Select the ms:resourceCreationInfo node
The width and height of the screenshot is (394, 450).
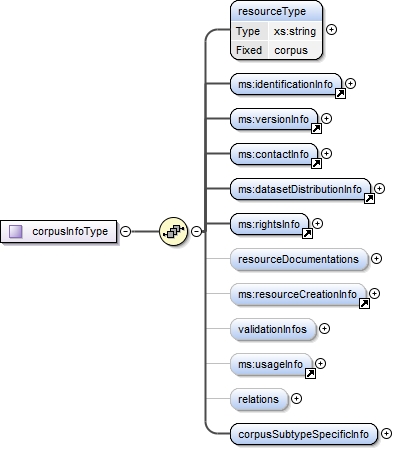click(298, 294)
